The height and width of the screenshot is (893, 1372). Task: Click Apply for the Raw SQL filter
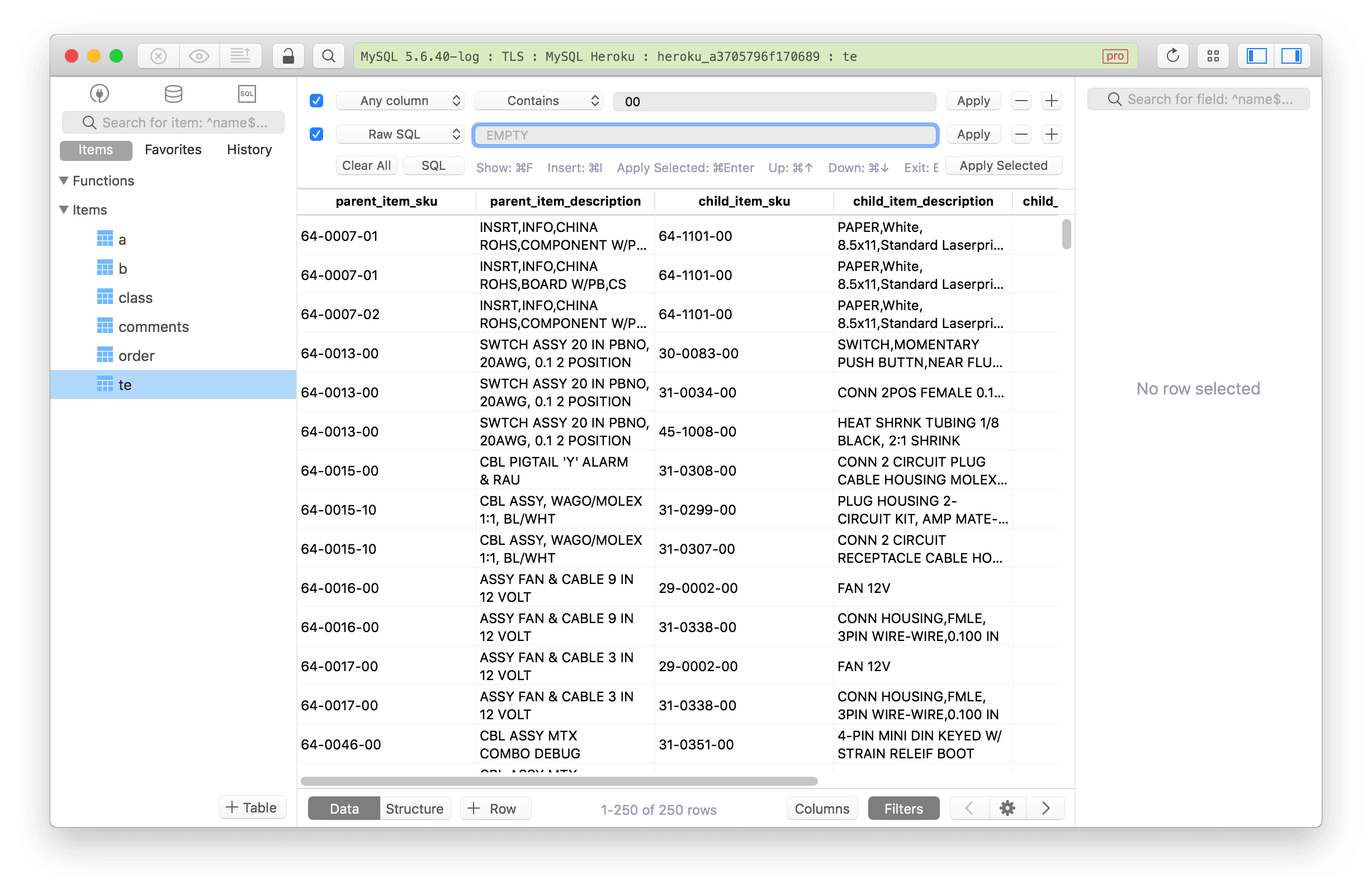tap(974, 134)
